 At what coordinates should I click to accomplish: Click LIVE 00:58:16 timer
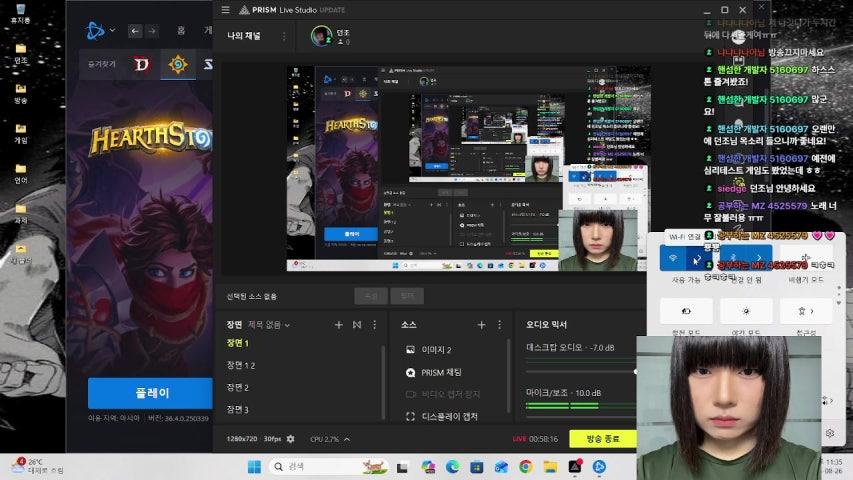(535, 439)
